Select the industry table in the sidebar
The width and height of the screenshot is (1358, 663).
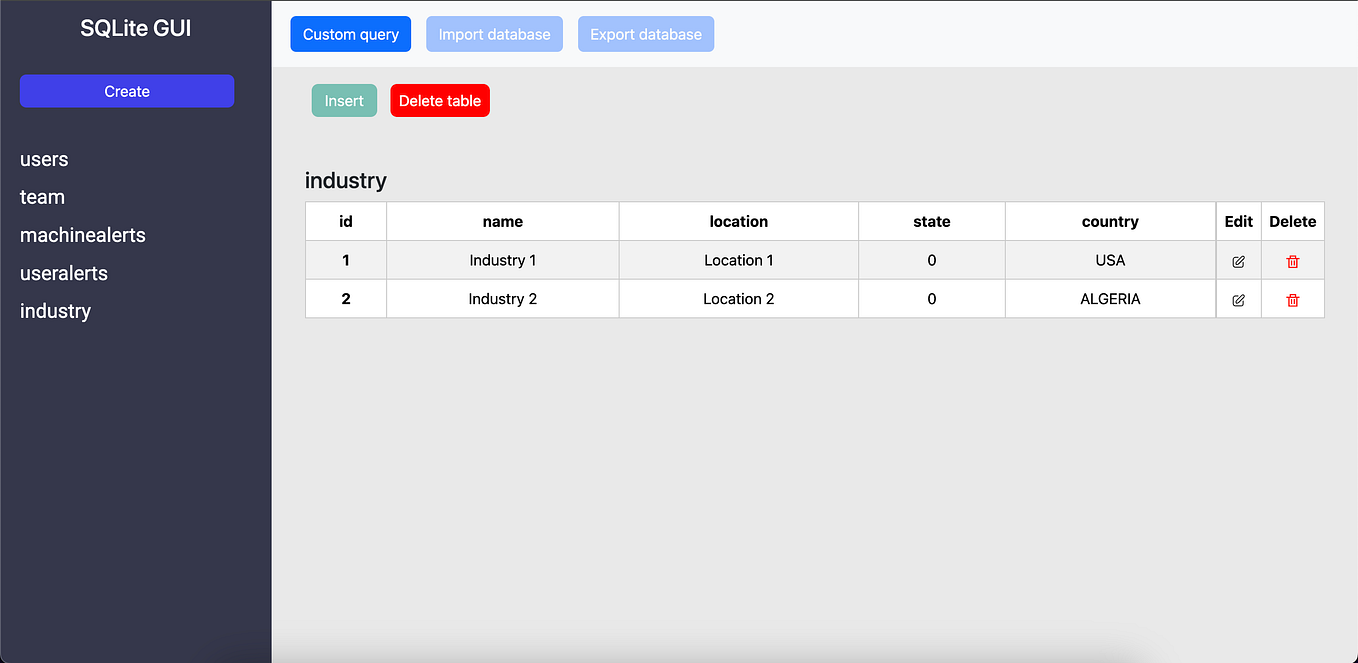55,311
